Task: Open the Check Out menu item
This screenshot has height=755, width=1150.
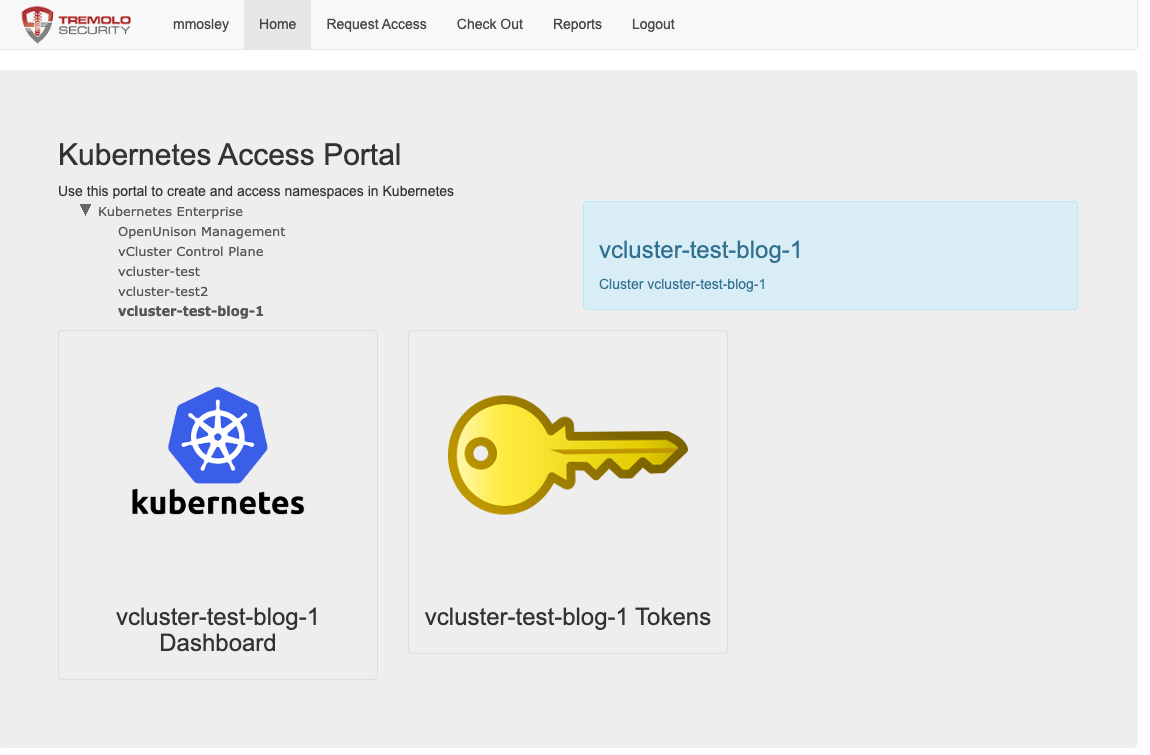Action: click(490, 24)
